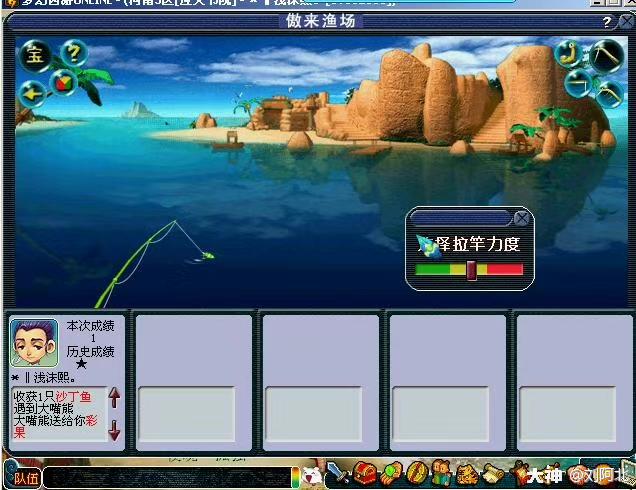Click the yellow question mark bubble

pyautogui.click(x=75, y=53)
